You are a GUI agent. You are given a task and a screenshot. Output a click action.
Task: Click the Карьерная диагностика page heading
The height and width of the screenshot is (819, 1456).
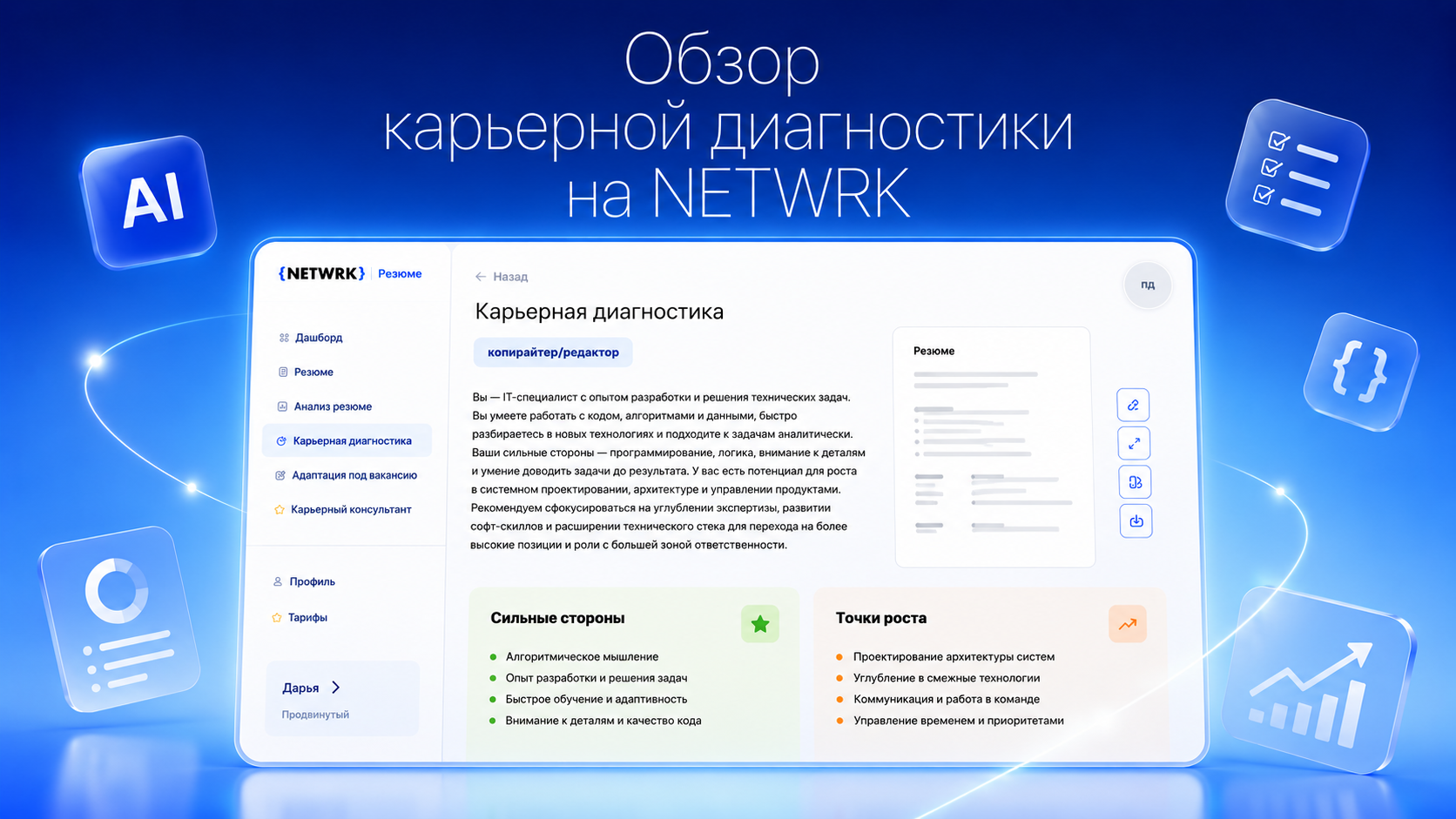599,312
